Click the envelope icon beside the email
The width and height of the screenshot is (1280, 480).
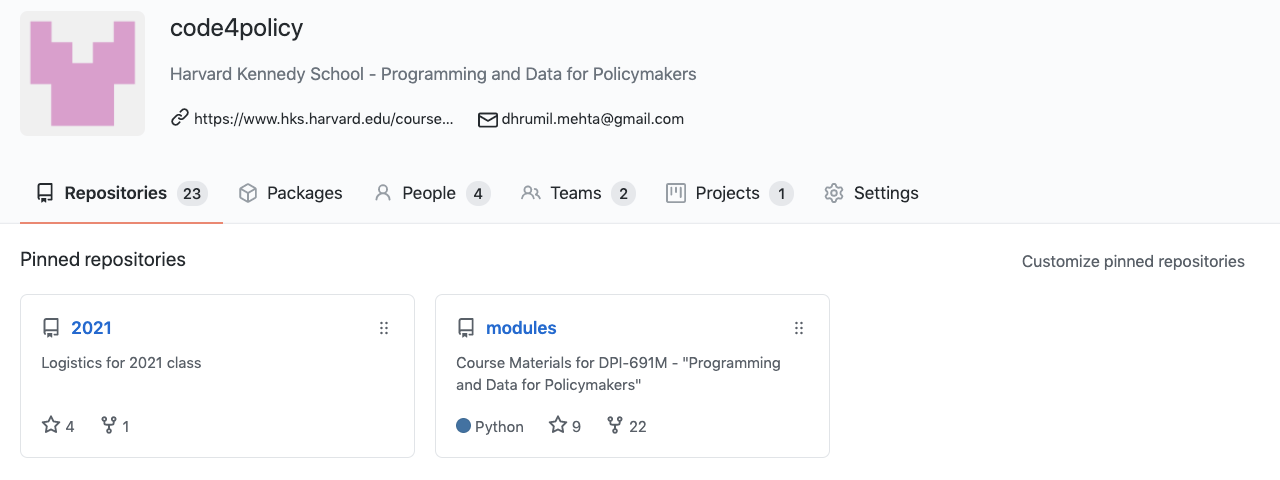tap(488, 119)
